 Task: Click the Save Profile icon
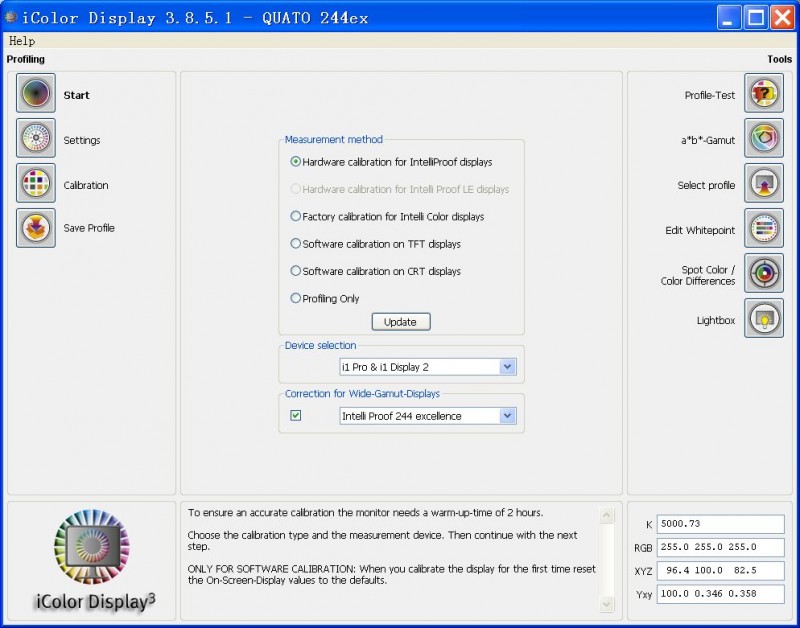(x=36, y=228)
